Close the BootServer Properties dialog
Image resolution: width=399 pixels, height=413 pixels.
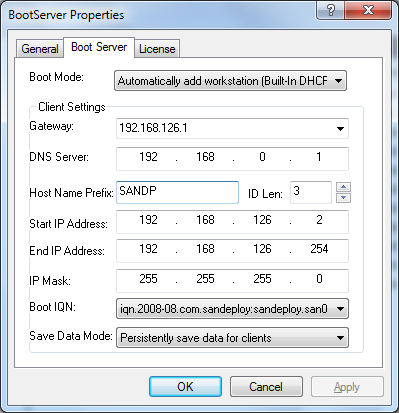tap(368, 10)
